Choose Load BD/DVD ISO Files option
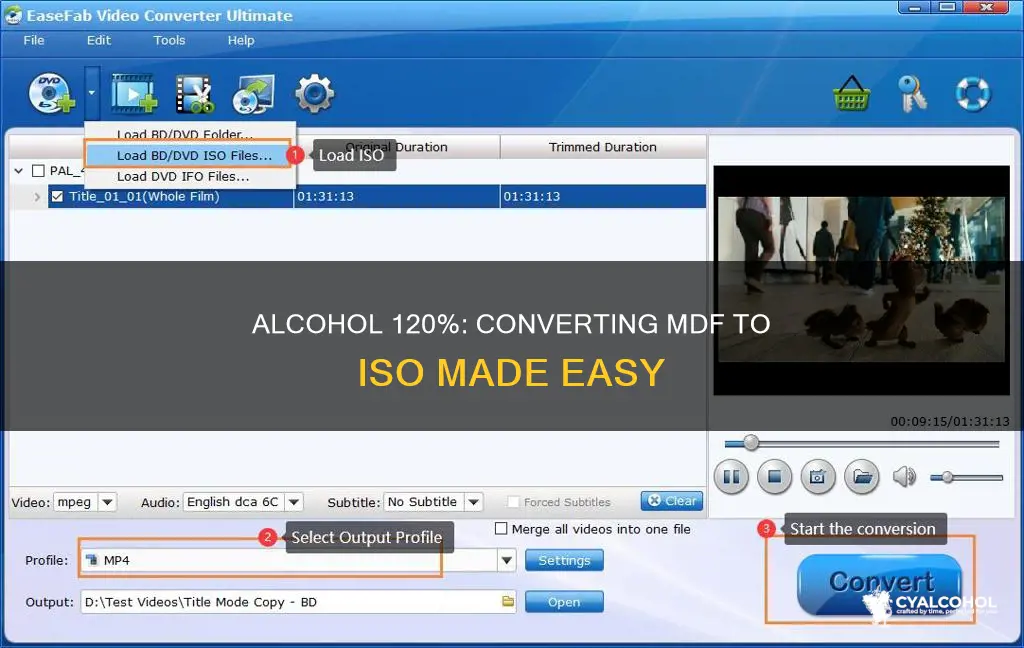 point(189,155)
